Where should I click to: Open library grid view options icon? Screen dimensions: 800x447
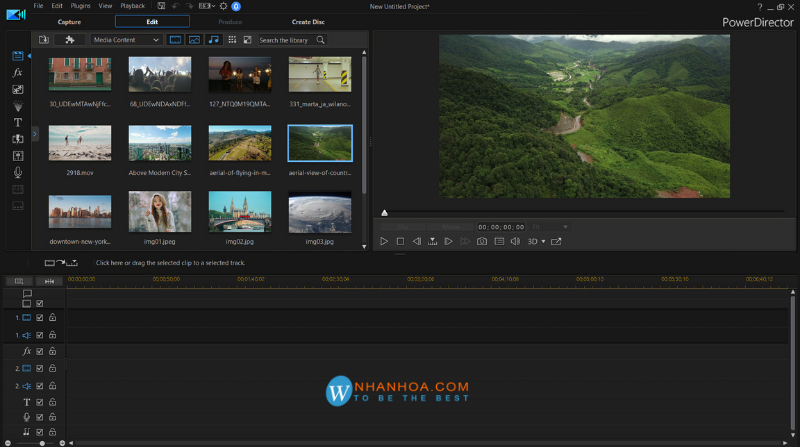(232, 40)
